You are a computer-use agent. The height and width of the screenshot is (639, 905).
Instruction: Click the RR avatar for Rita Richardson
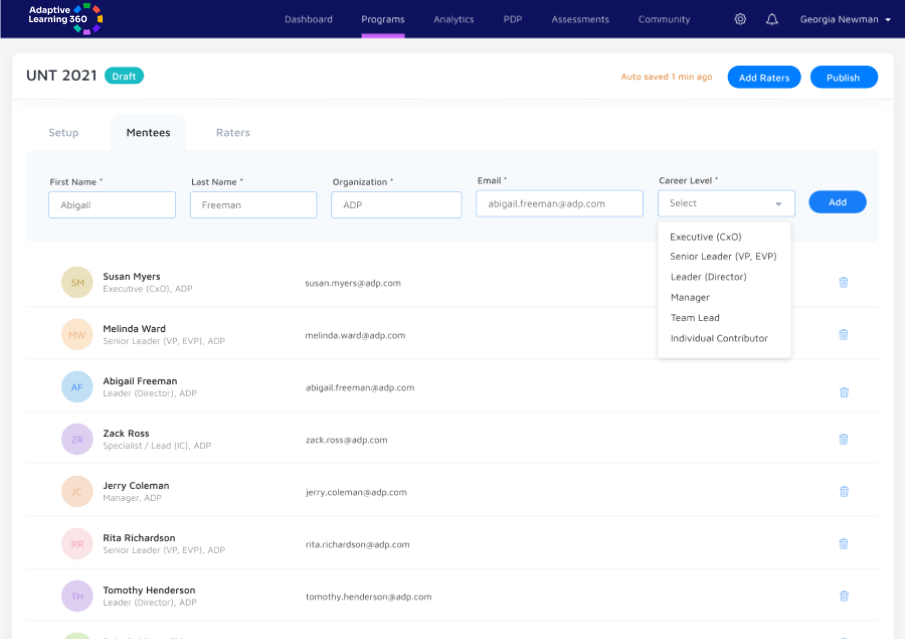pyautogui.click(x=77, y=544)
